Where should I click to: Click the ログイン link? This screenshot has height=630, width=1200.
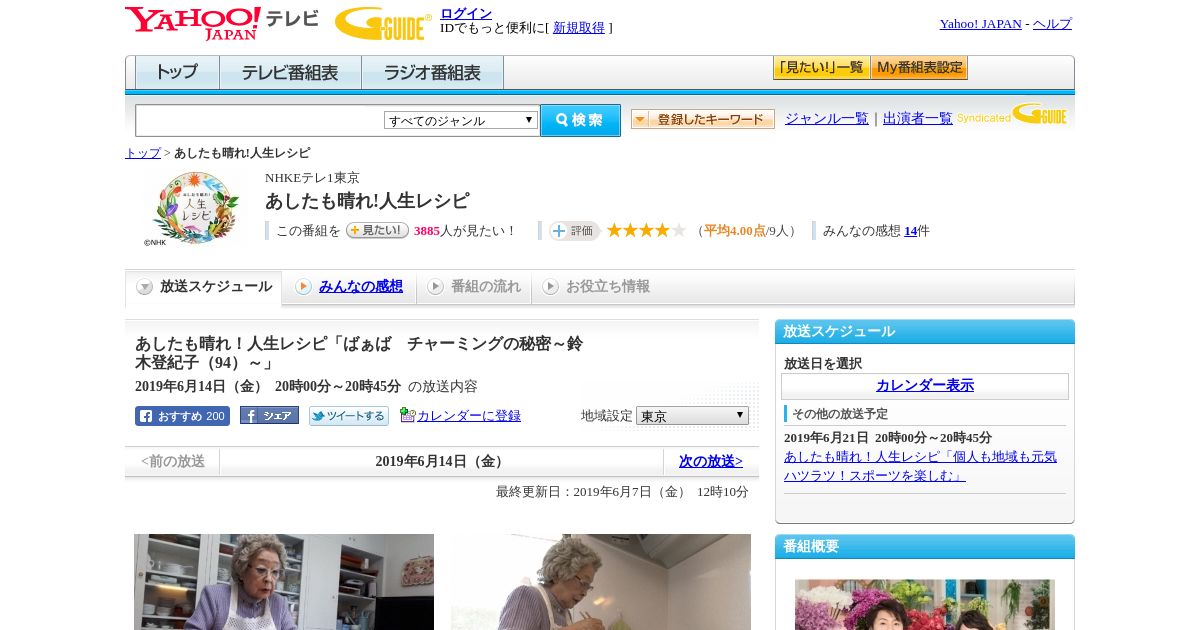(466, 13)
